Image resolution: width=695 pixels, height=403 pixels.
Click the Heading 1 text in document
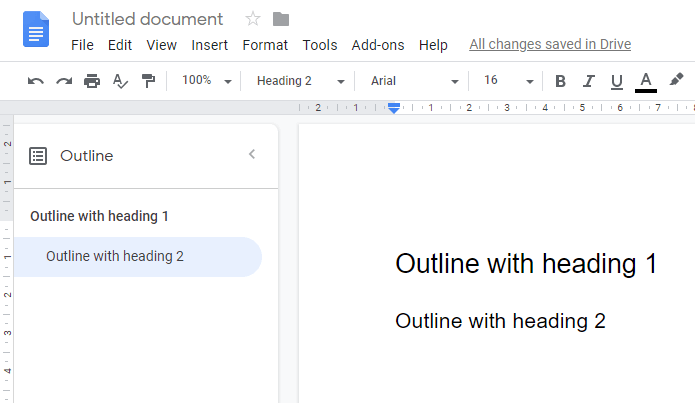point(526,264)
